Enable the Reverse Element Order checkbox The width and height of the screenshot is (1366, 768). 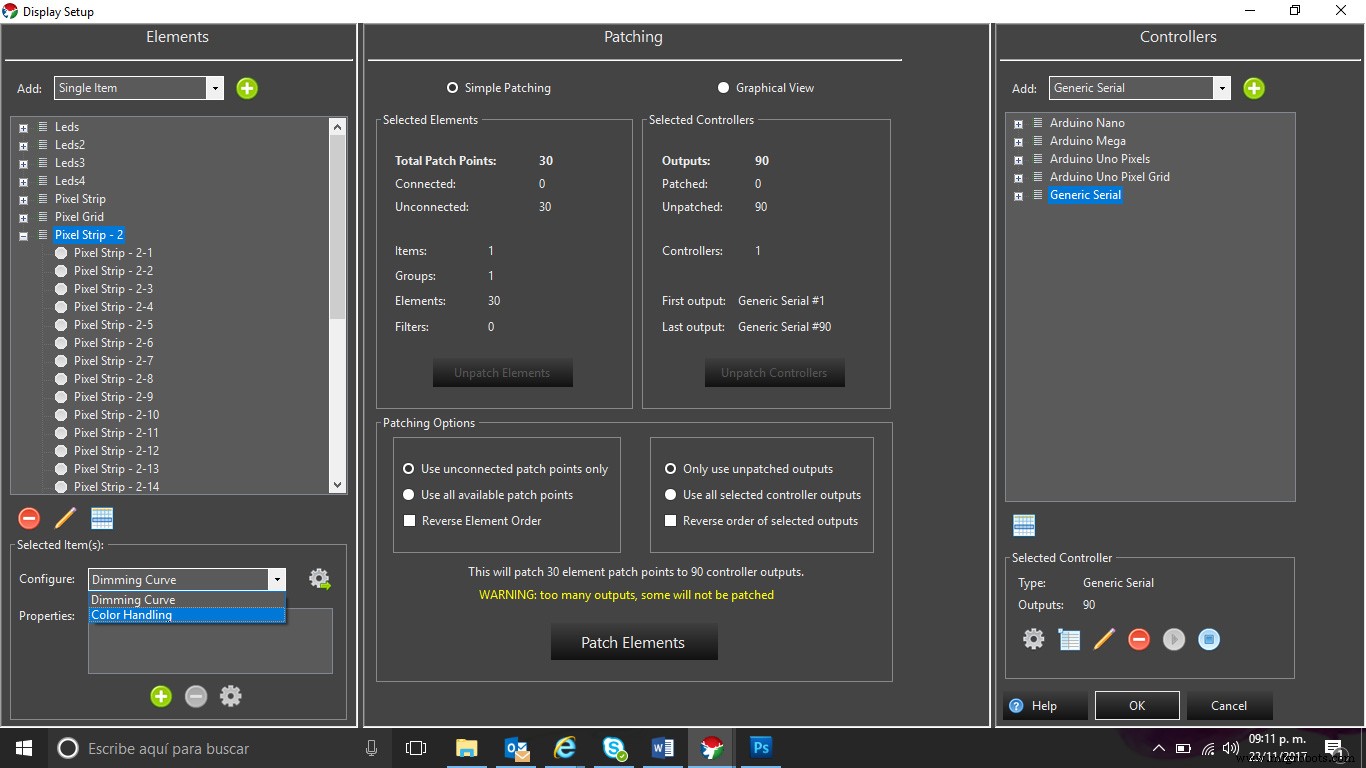coord(409,521)
